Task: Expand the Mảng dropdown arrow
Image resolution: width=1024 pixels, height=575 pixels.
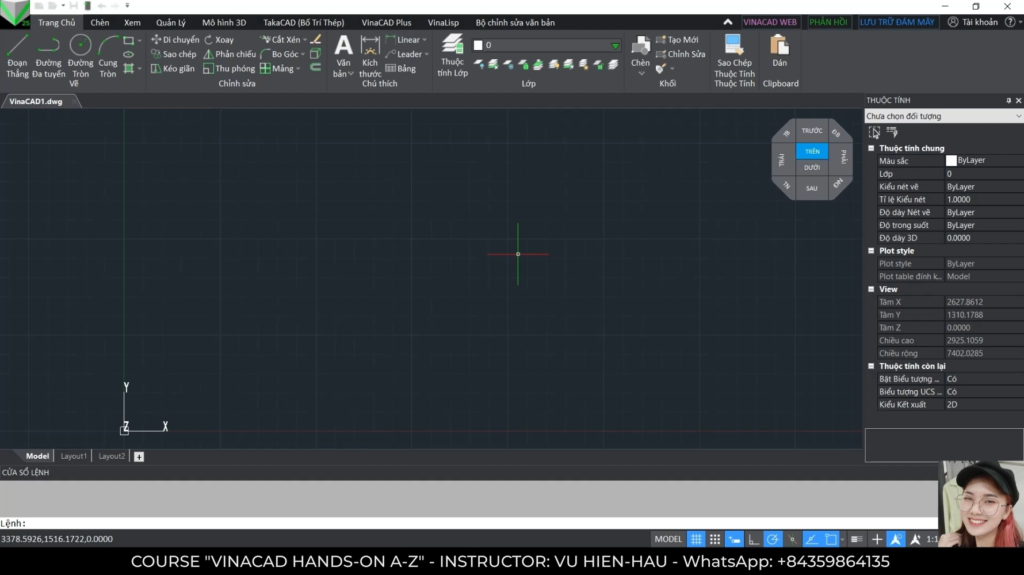Action: pos(298,69)
